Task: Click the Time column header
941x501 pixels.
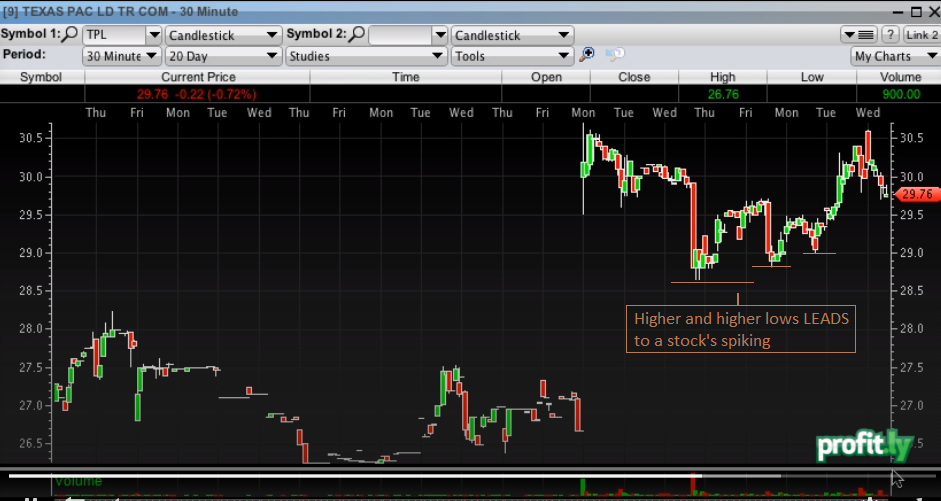Action: [406, 77]
